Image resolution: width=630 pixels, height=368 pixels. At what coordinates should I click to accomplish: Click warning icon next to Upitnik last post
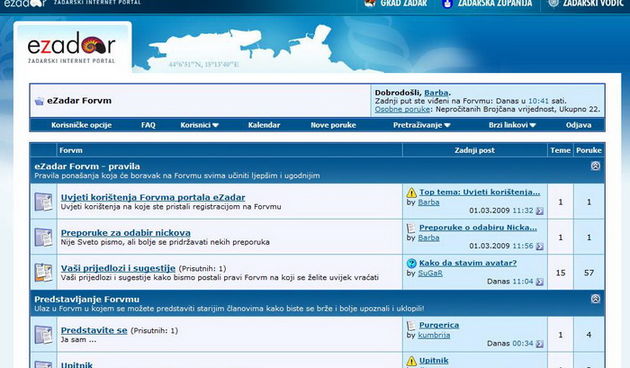(x=411, y=361)
